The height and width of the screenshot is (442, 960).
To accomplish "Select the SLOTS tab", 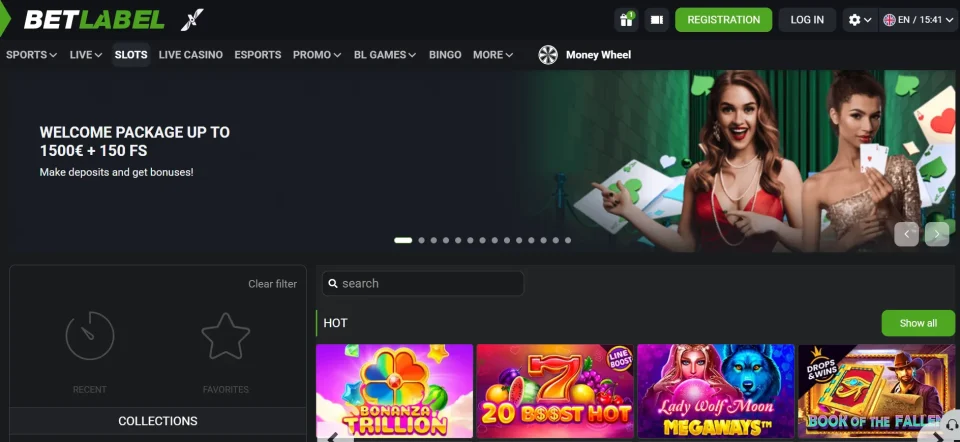I will tap(131, 54).
